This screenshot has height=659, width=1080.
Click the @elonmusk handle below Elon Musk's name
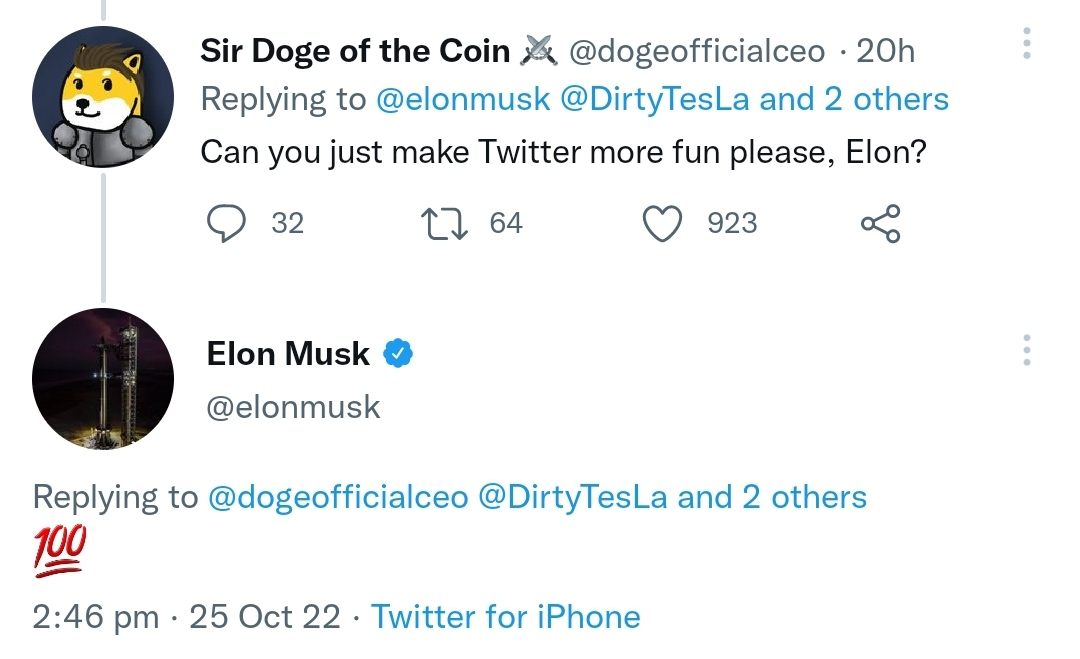click(293, 407)
